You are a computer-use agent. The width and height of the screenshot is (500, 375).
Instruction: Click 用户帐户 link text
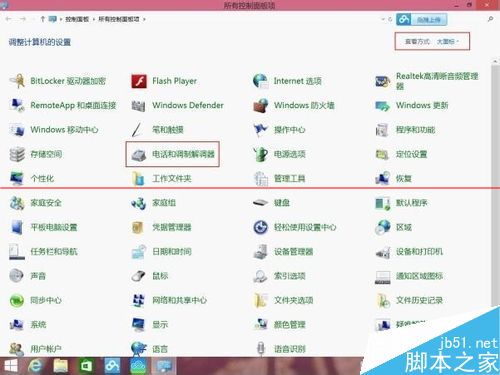pos(46,349)
